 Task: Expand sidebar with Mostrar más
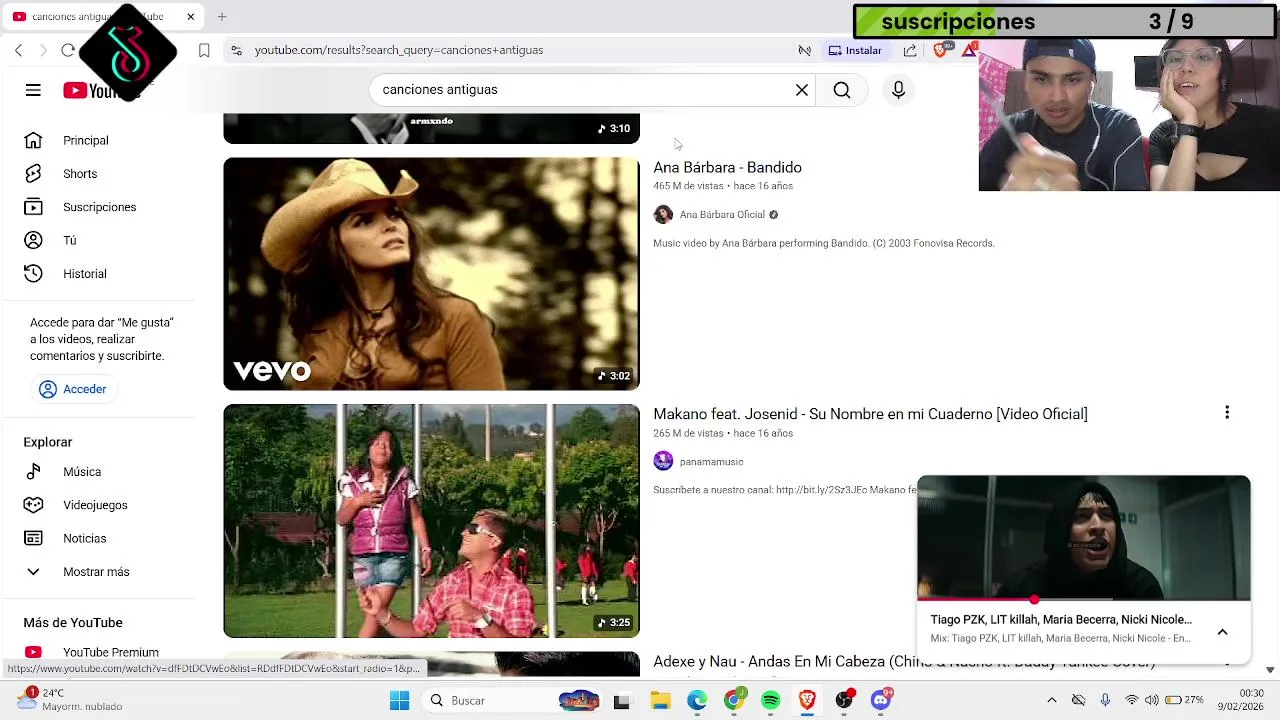[98, 571]
